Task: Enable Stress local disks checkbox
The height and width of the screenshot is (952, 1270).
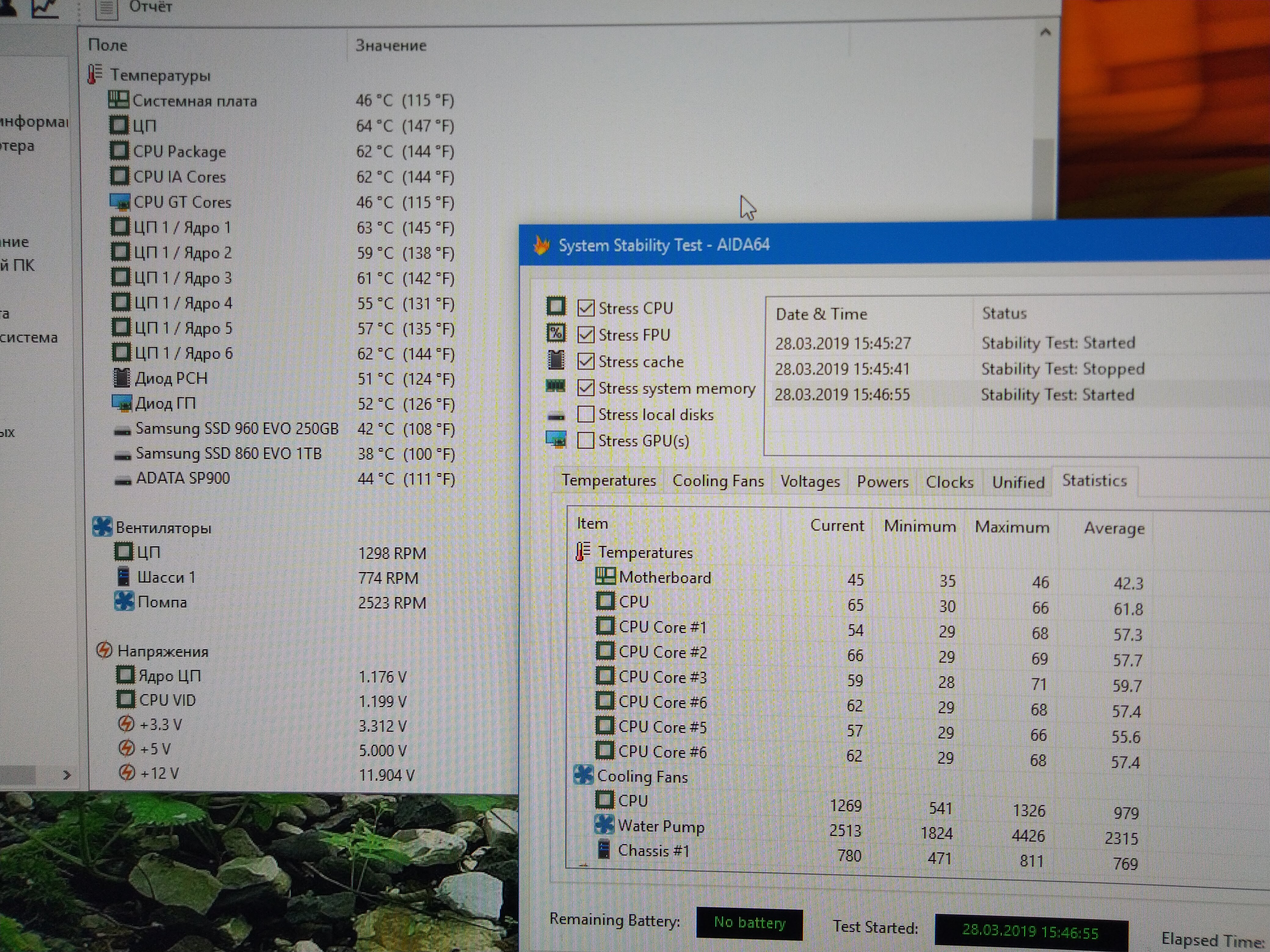Action: pos(586,414)
